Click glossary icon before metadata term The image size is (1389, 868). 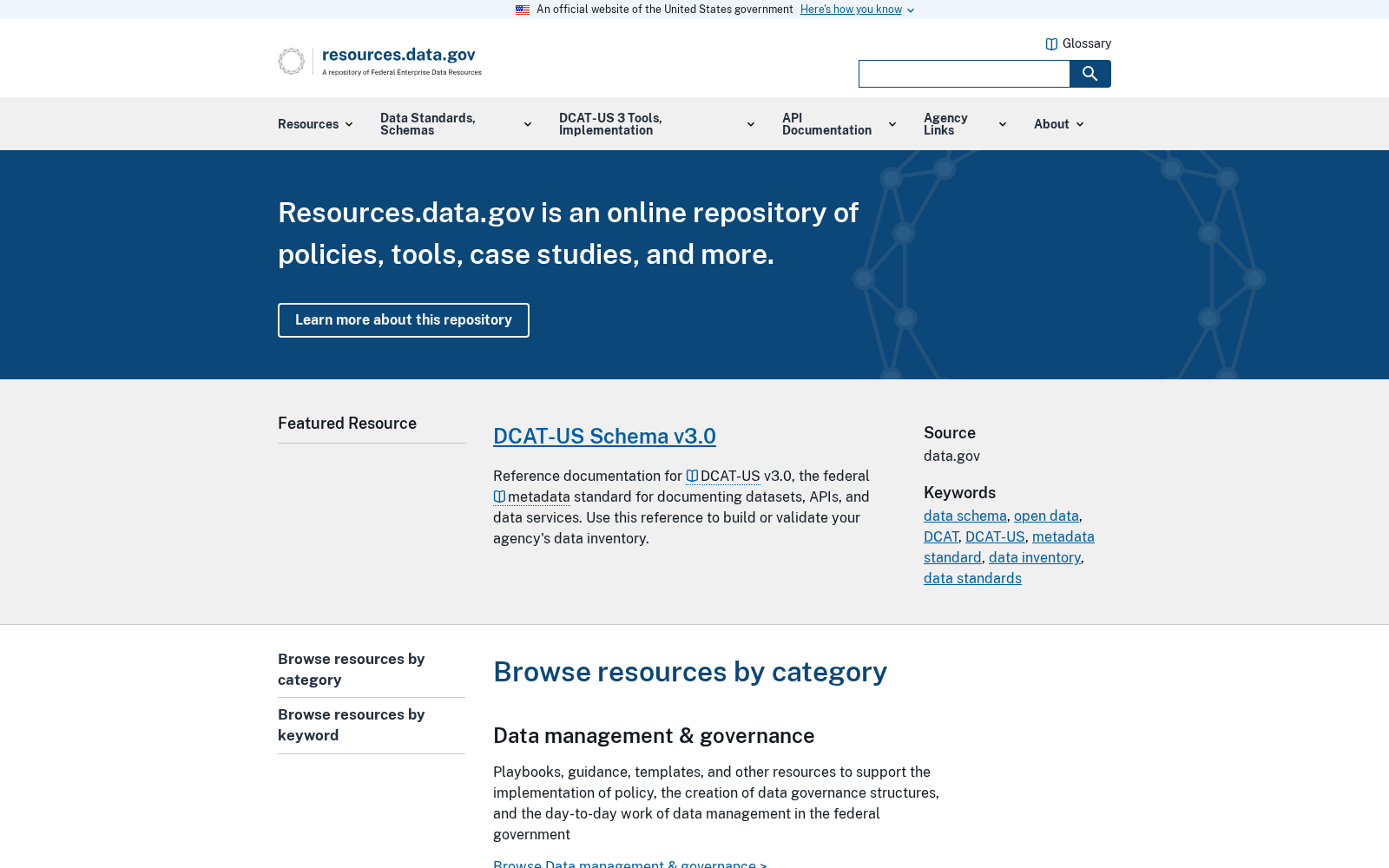point(499,496)
